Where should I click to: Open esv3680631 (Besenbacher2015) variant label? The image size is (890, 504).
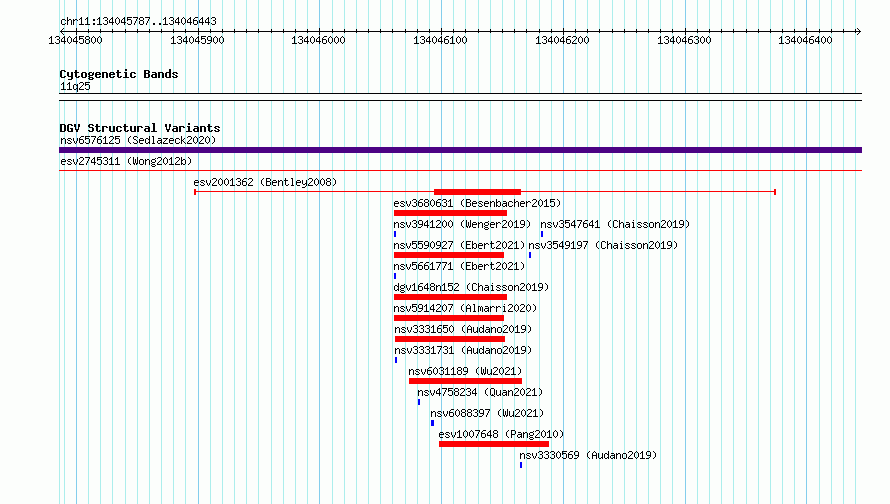pyautogui.click(x=477, y=203)
